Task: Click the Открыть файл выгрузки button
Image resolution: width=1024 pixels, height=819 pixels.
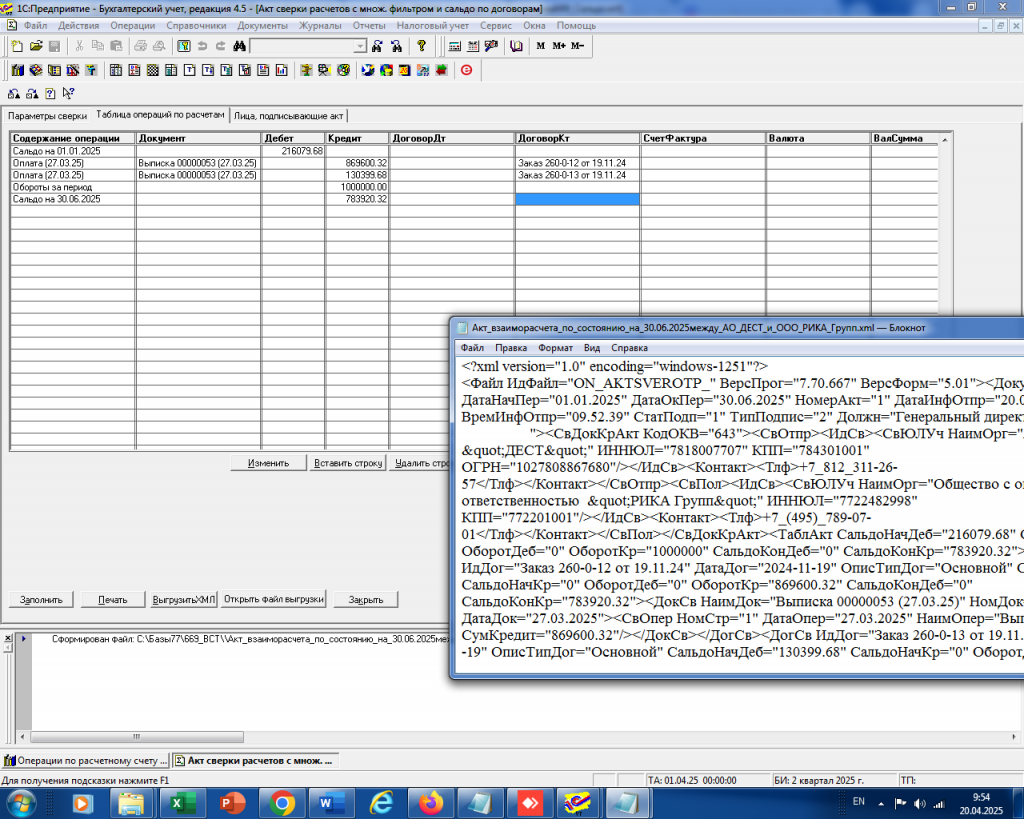Action: pyautogui.click(x=274, y=599)
